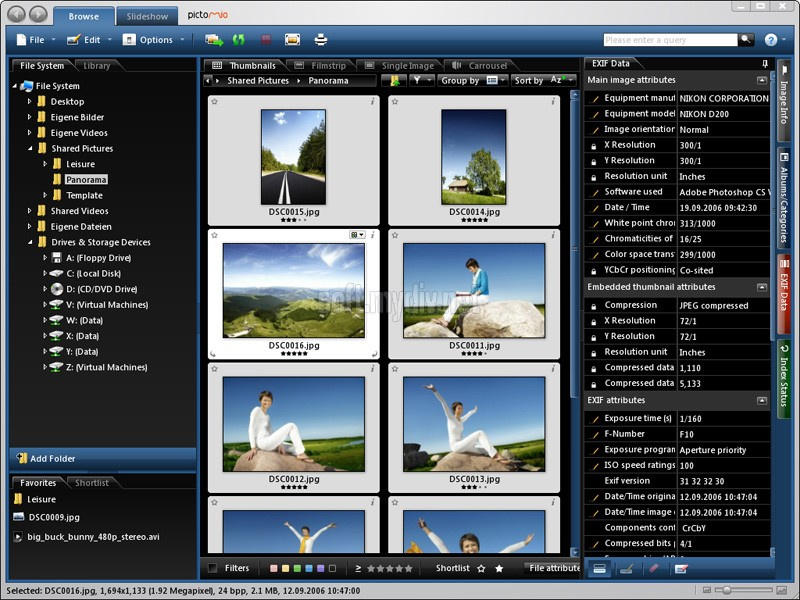Viewport: 800px width, 600px height.
Task: Toggle the star on DSC0015.jpg thumbnail
Action: pos(214,102)
